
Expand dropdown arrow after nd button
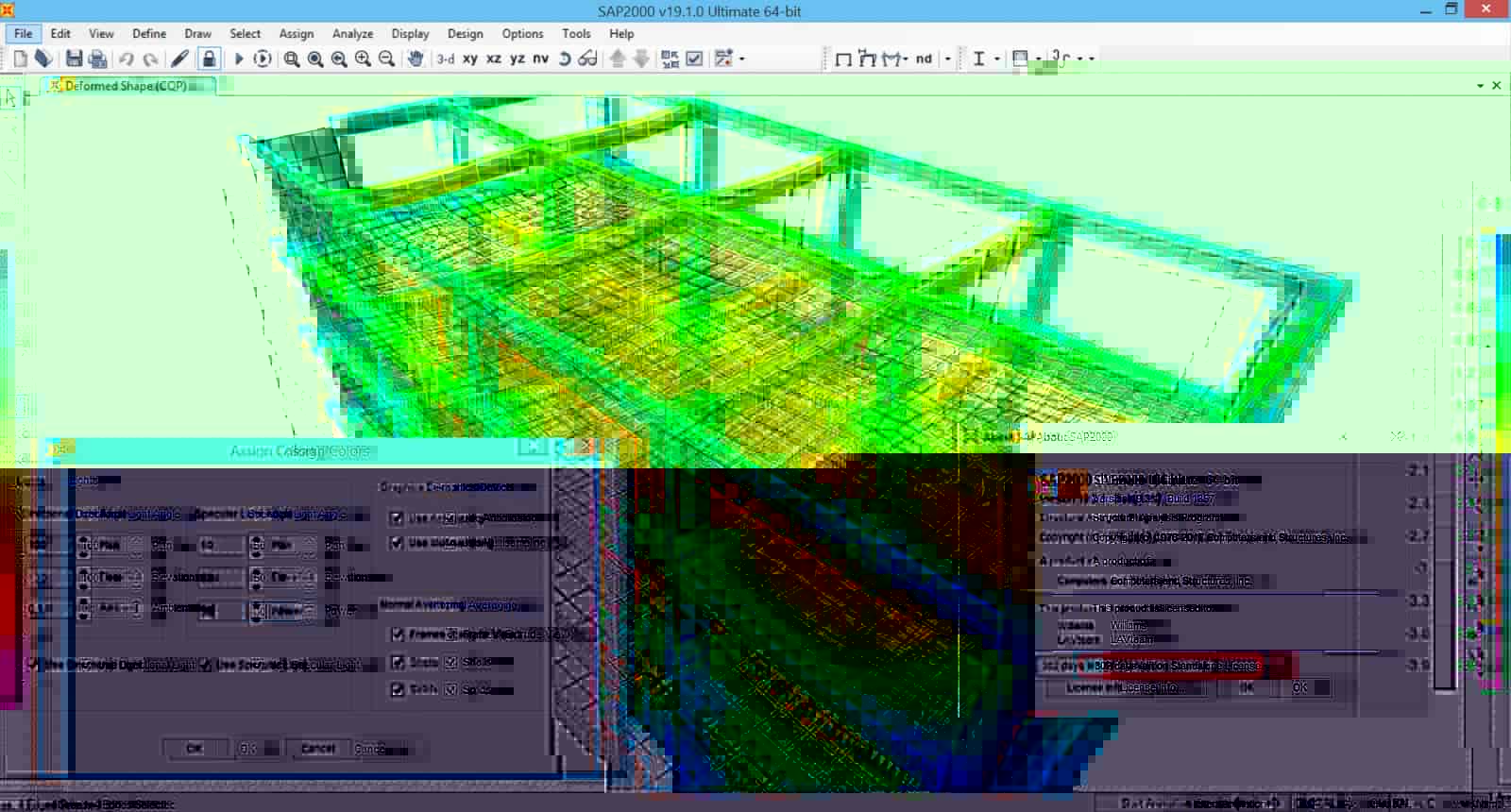[948, 59]
